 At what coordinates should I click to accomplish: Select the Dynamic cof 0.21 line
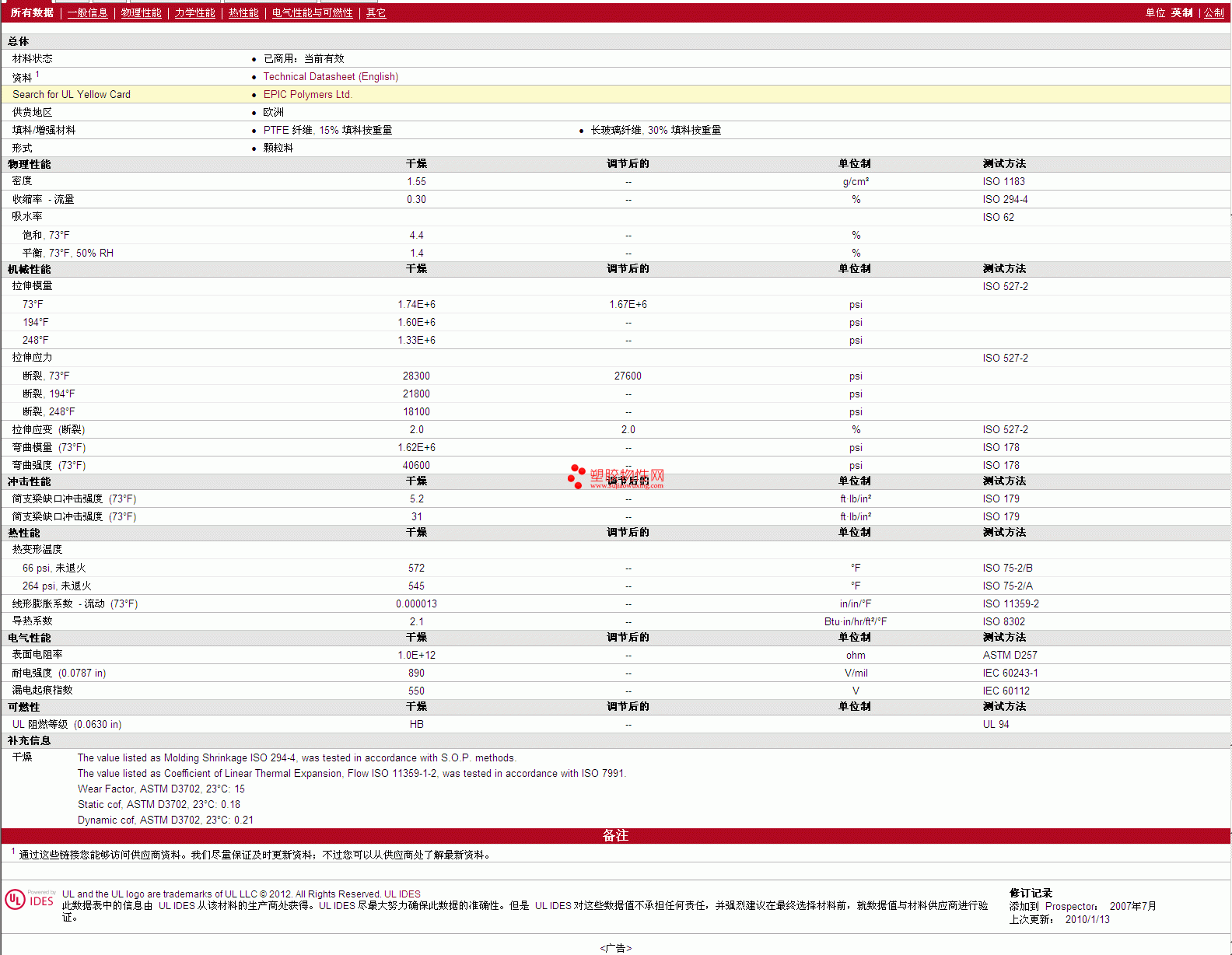coord(165,820)
